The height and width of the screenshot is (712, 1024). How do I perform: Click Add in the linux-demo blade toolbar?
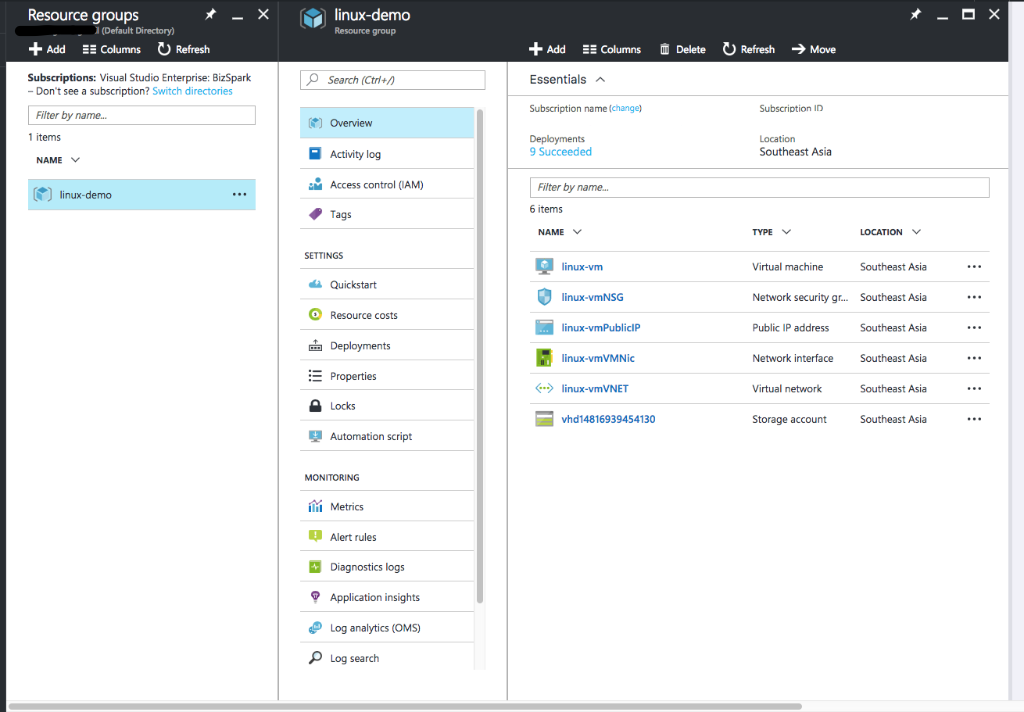pyautogui.click(x=547, y=49)
